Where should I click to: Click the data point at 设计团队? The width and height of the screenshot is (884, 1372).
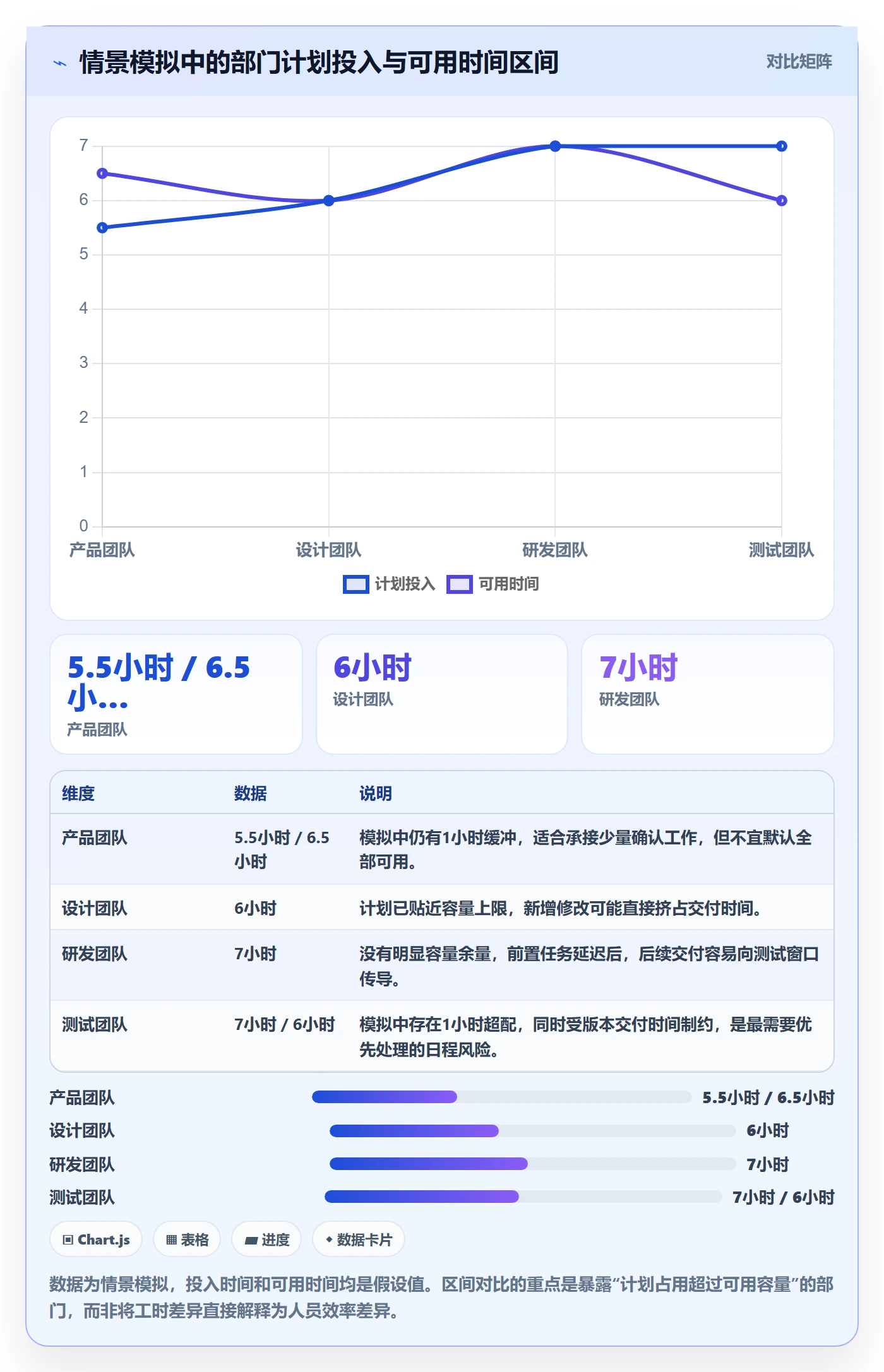point(329,201)
